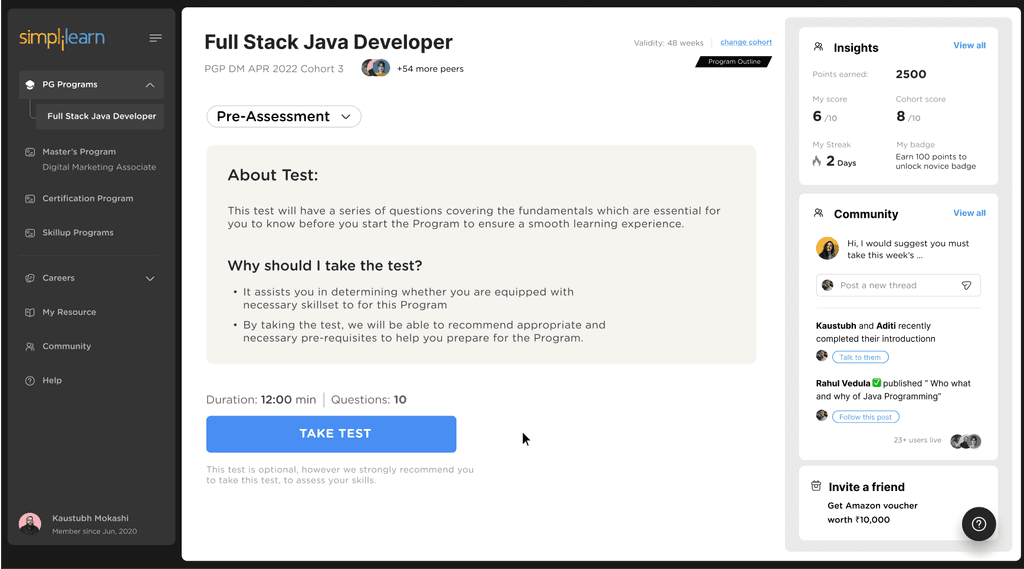The image size is (1024, 569).
Task: Click the My Resource book icon
Action: [29, 312]
